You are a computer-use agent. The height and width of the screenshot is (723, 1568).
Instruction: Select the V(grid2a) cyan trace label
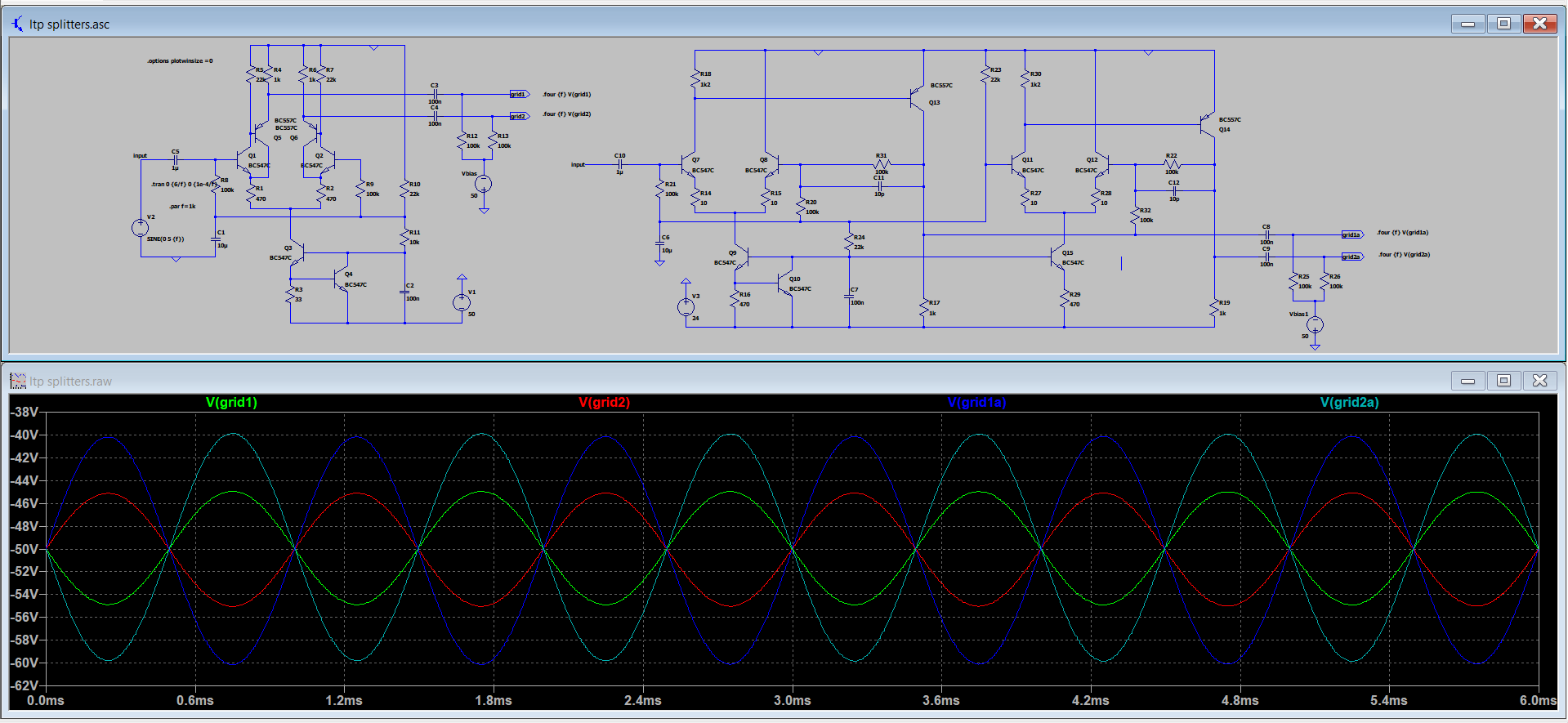click(x=1349, y=402)
